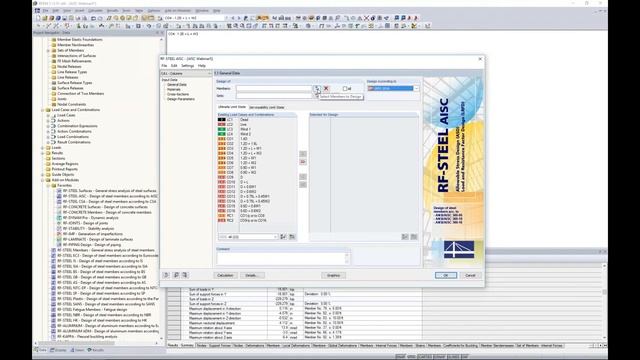Select RF-STABILITY module in navigator tree
Image resolution: width=640 pixels, height=360 pixels.
tap(89, 229)
